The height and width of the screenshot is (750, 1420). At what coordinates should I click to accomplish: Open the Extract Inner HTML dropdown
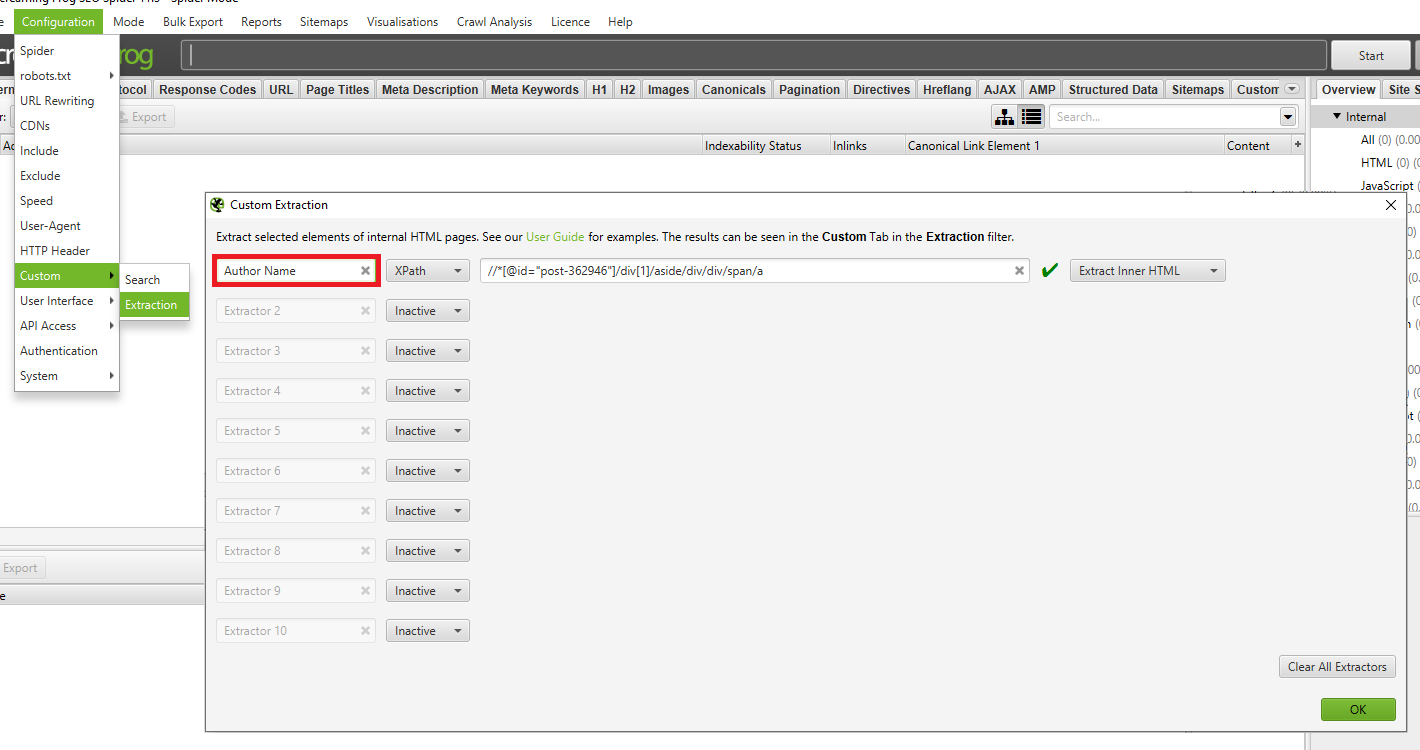(x=1147, y=271)
